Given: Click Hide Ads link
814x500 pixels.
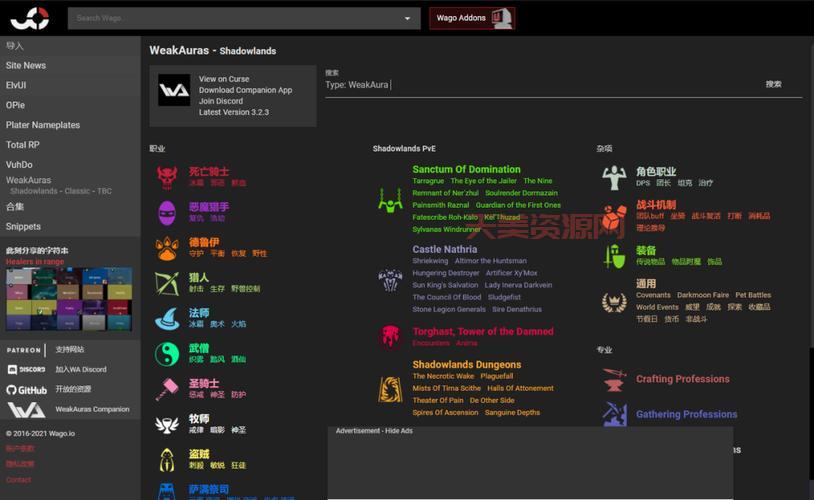Looking at the screenshot, I should pos(399,431).
